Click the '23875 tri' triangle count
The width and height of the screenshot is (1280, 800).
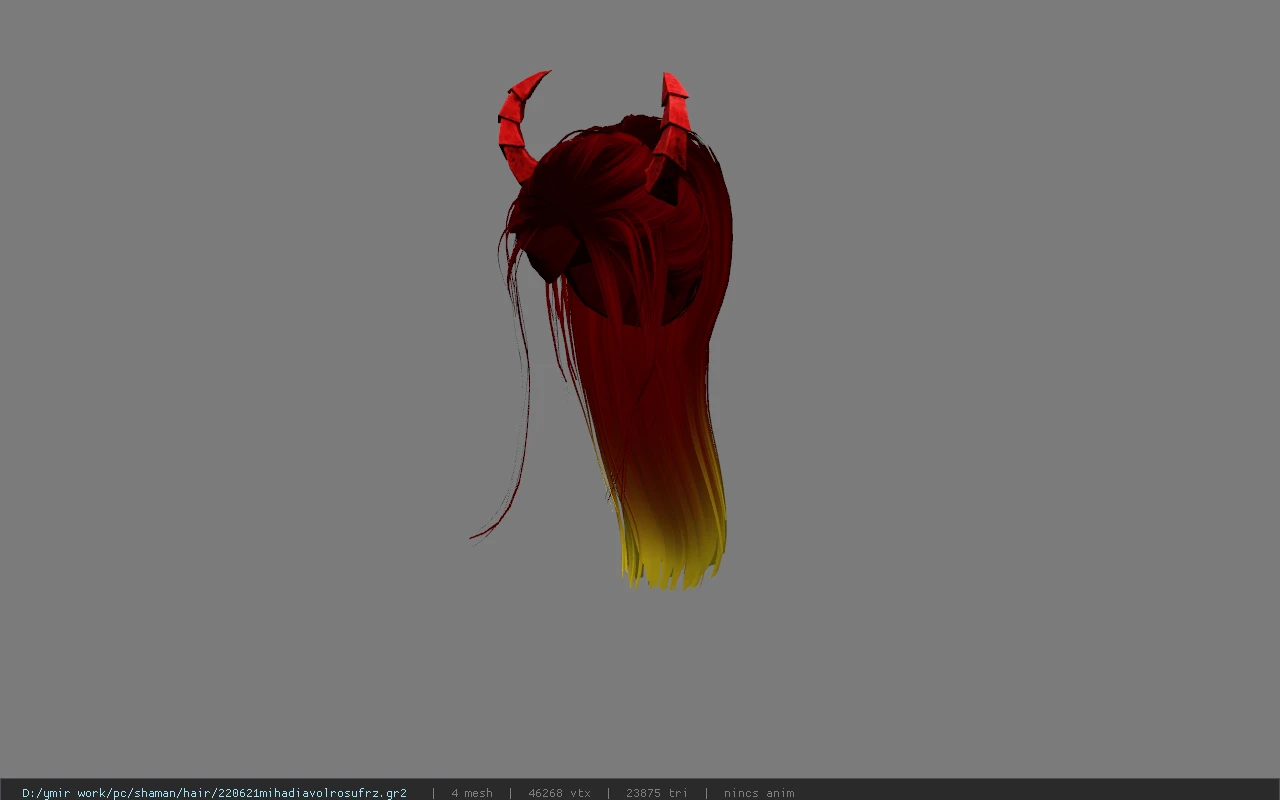pos(657,793)
